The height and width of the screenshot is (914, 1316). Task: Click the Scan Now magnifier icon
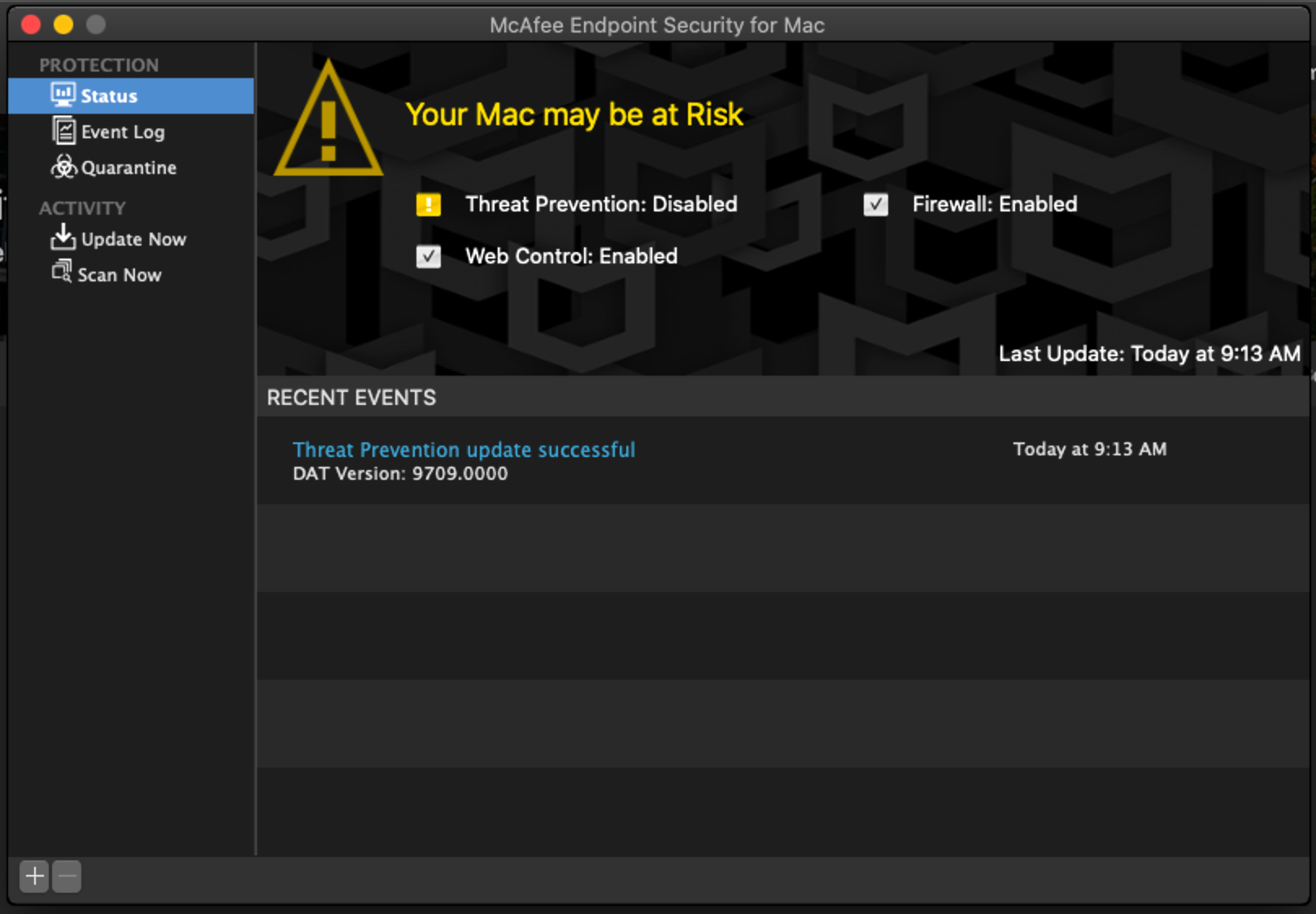click(62, 272)
